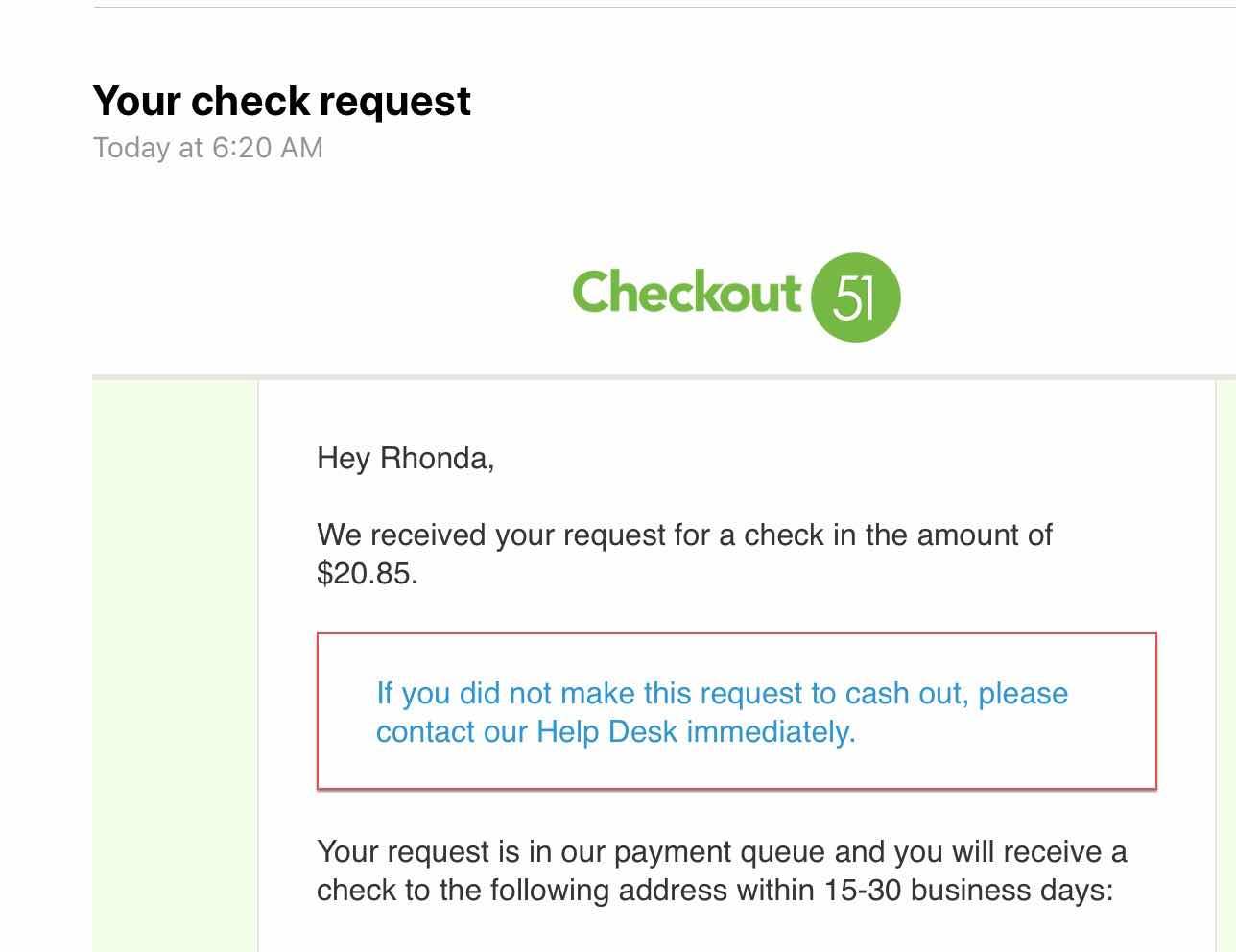Viewport: 1236px width, 952px height.
Task: Click the grey divider bar below logo
Action: [662, 377]
